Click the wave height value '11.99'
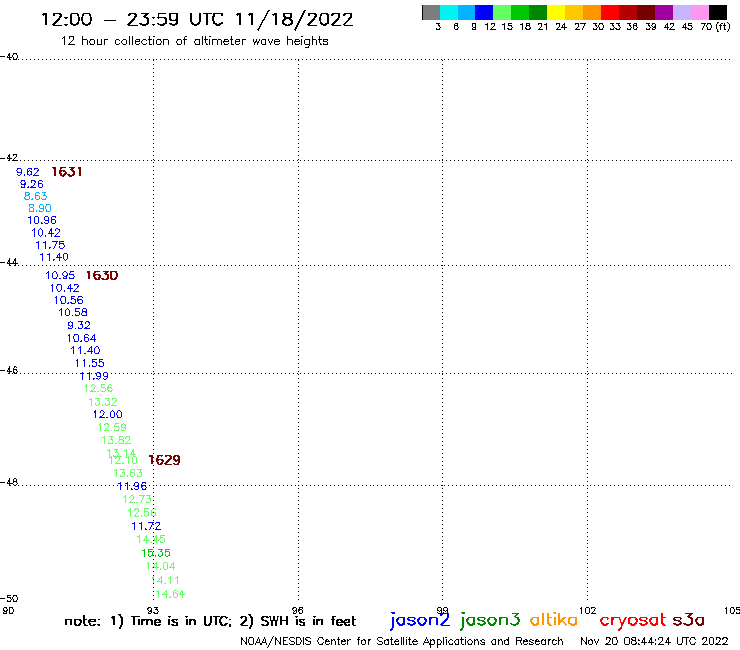Image resolution: width=740 pixels, height=650 pixels. coord(94,376)
